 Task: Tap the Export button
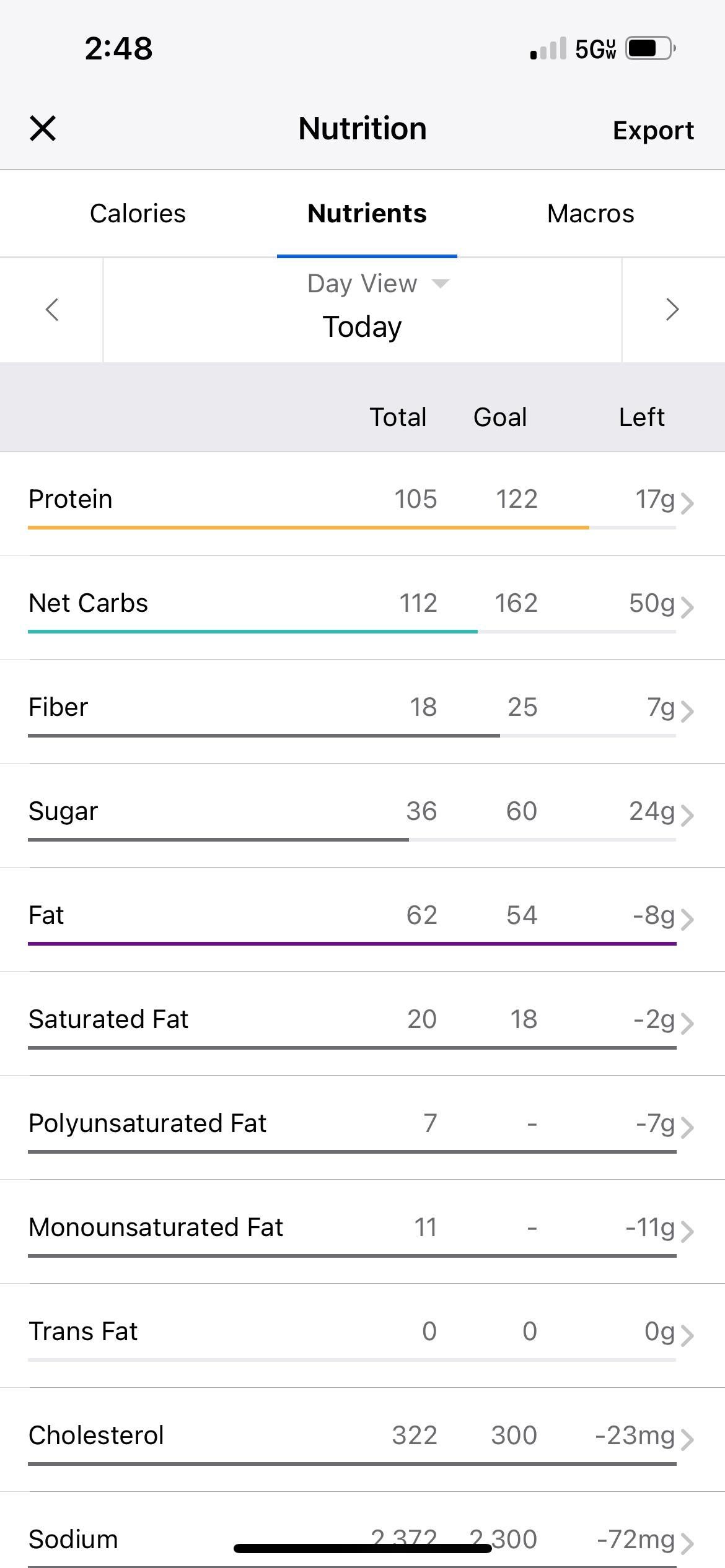(653, 130)
